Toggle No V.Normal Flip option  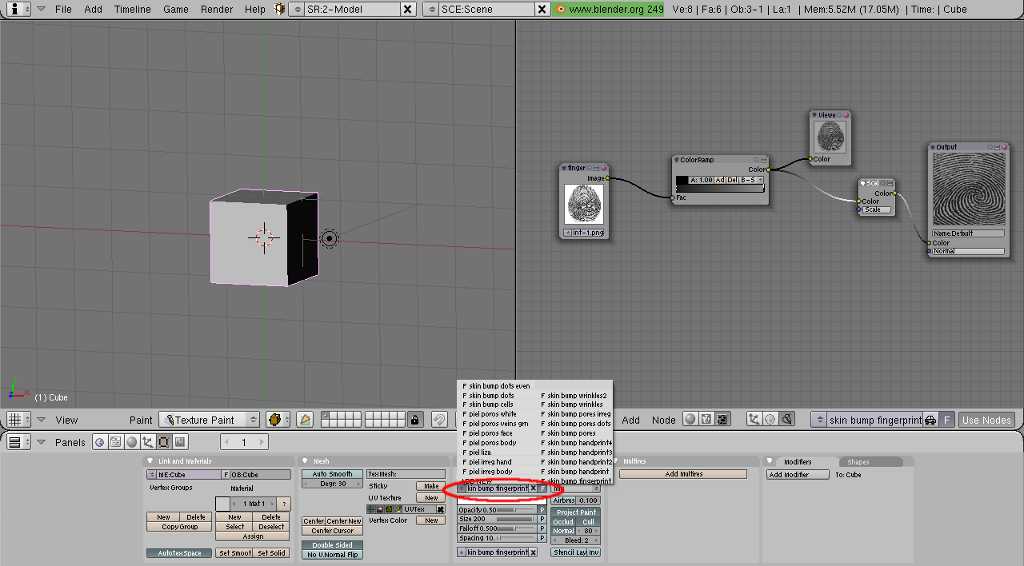click(332, 554)
